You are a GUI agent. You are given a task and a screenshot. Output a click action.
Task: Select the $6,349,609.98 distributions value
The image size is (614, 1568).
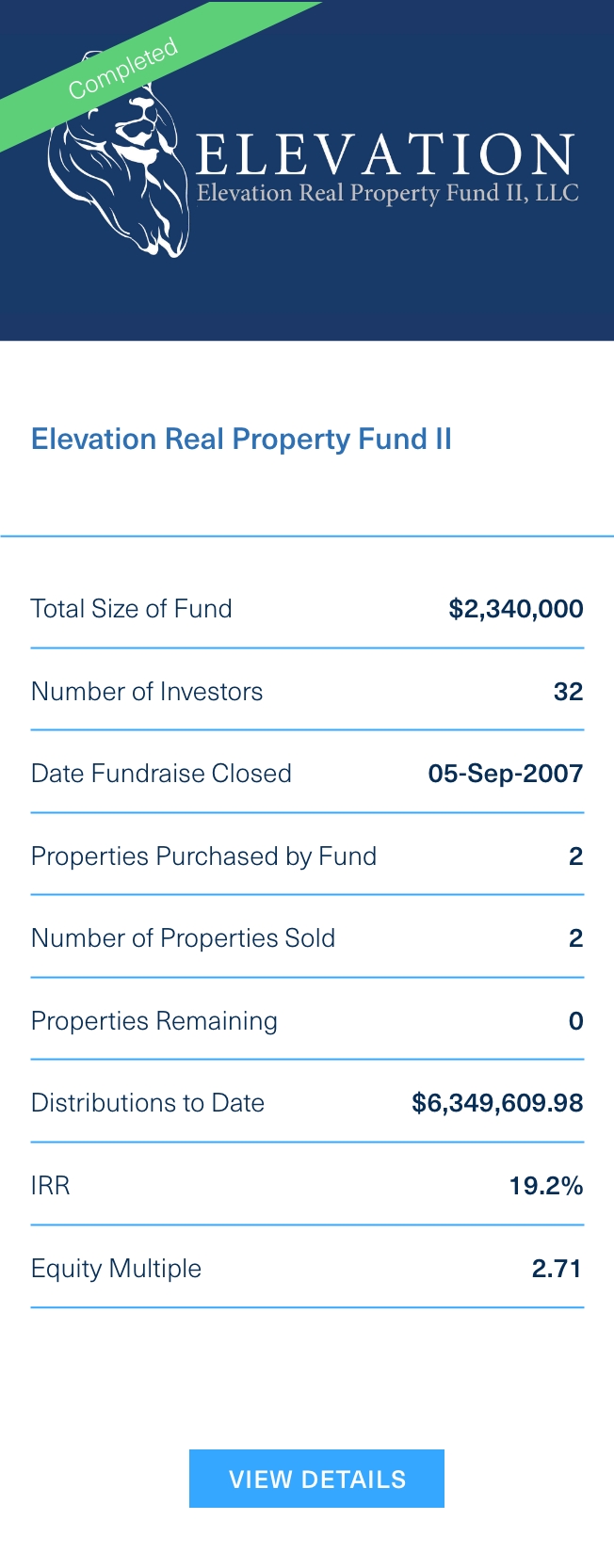(x=497, y=1103)
